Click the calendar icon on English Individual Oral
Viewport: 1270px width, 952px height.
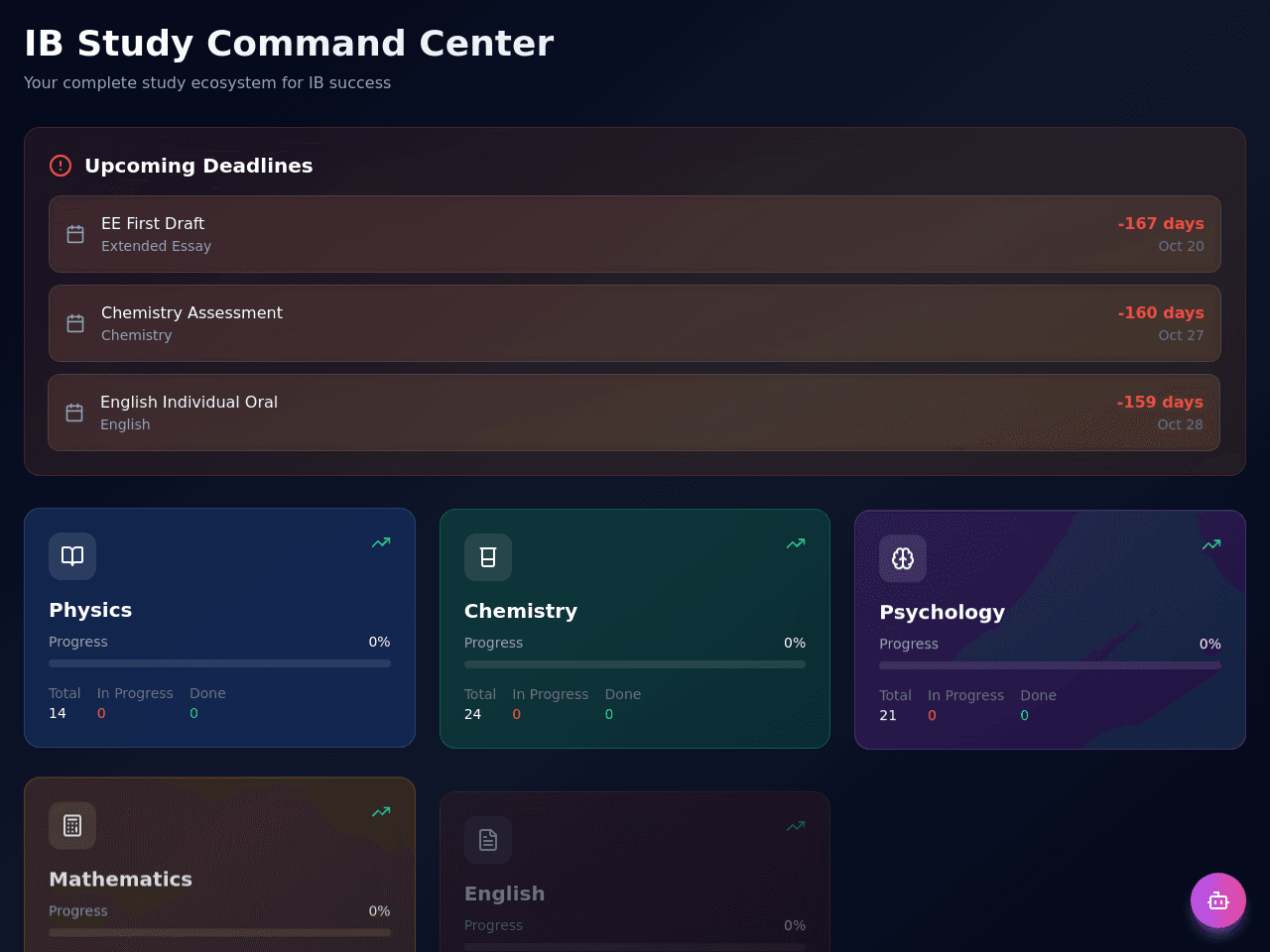[74, 413]
